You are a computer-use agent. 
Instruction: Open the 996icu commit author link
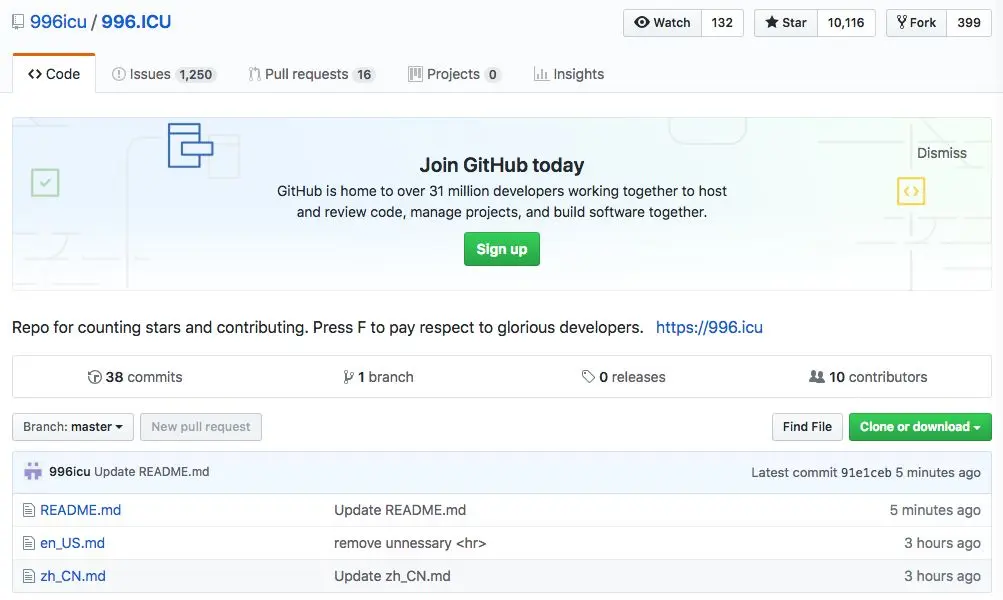[x=70, y=471]
